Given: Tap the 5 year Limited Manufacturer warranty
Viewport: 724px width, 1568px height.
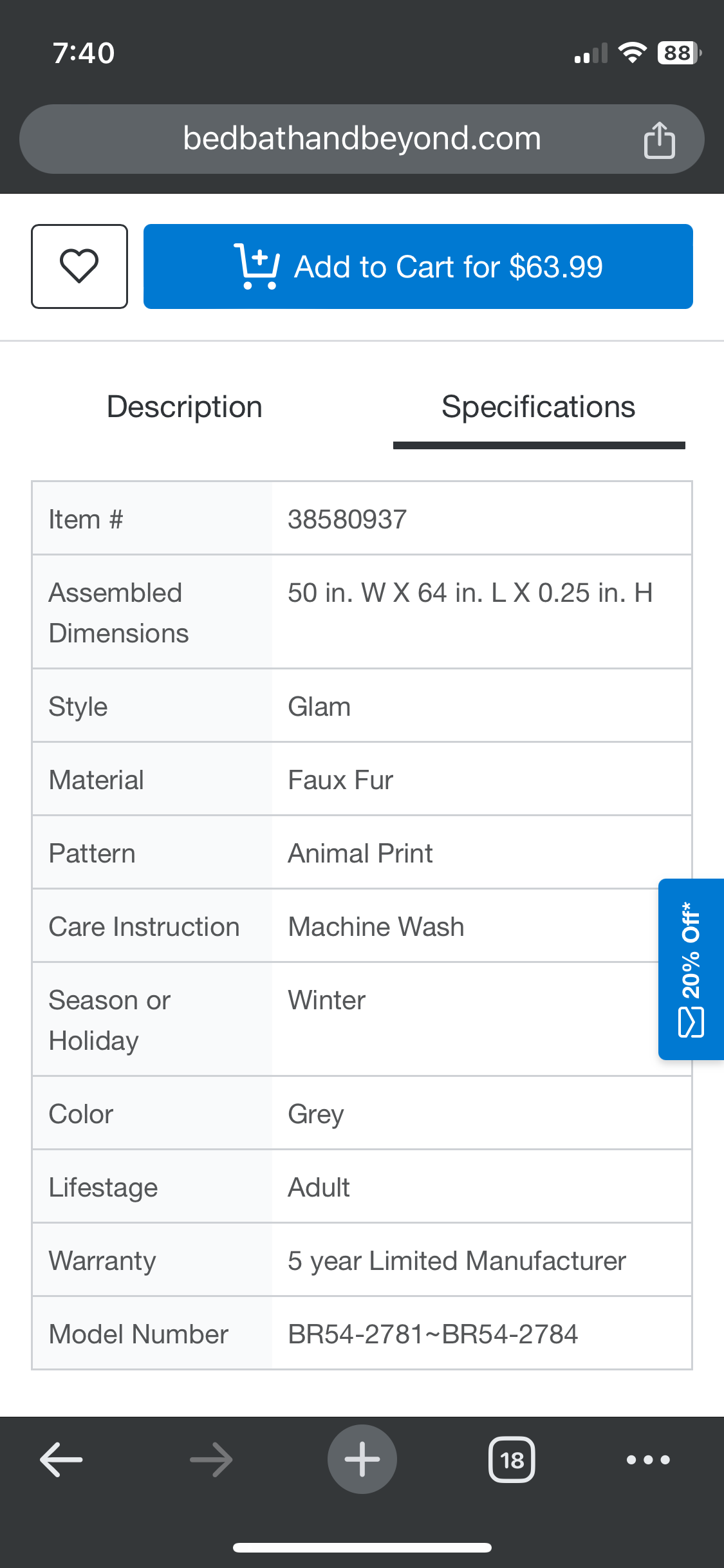Looking at the screenshot, I should tap(456, 1260).
